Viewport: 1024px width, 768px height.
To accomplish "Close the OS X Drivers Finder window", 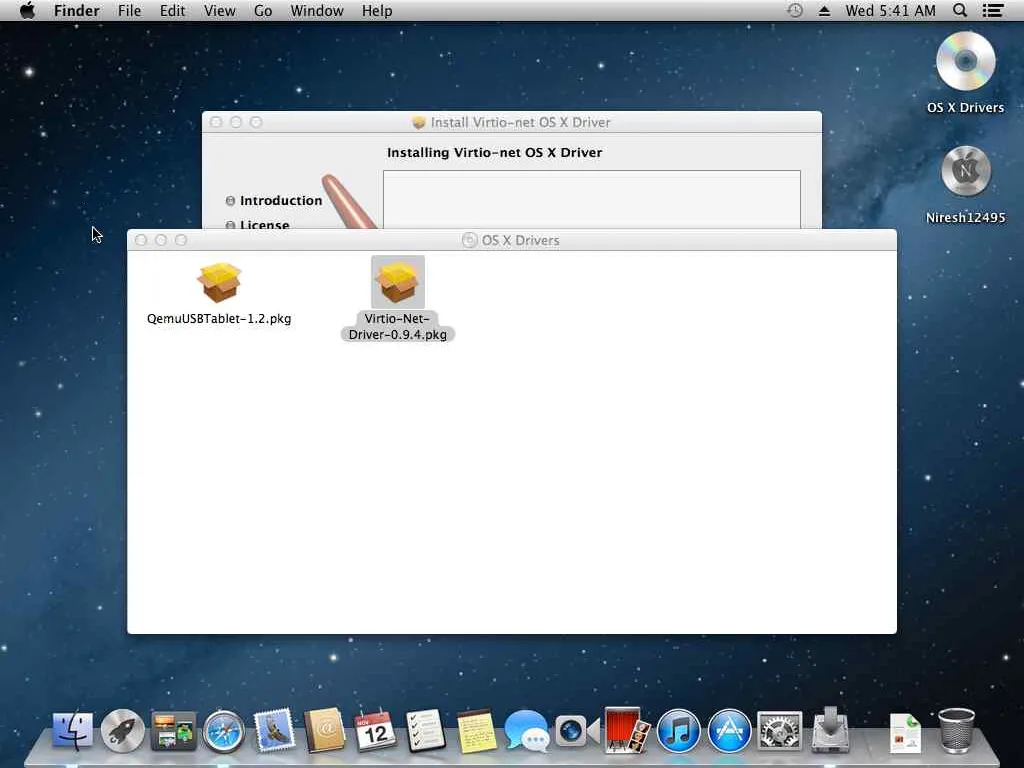I will (x=141, y=240).
